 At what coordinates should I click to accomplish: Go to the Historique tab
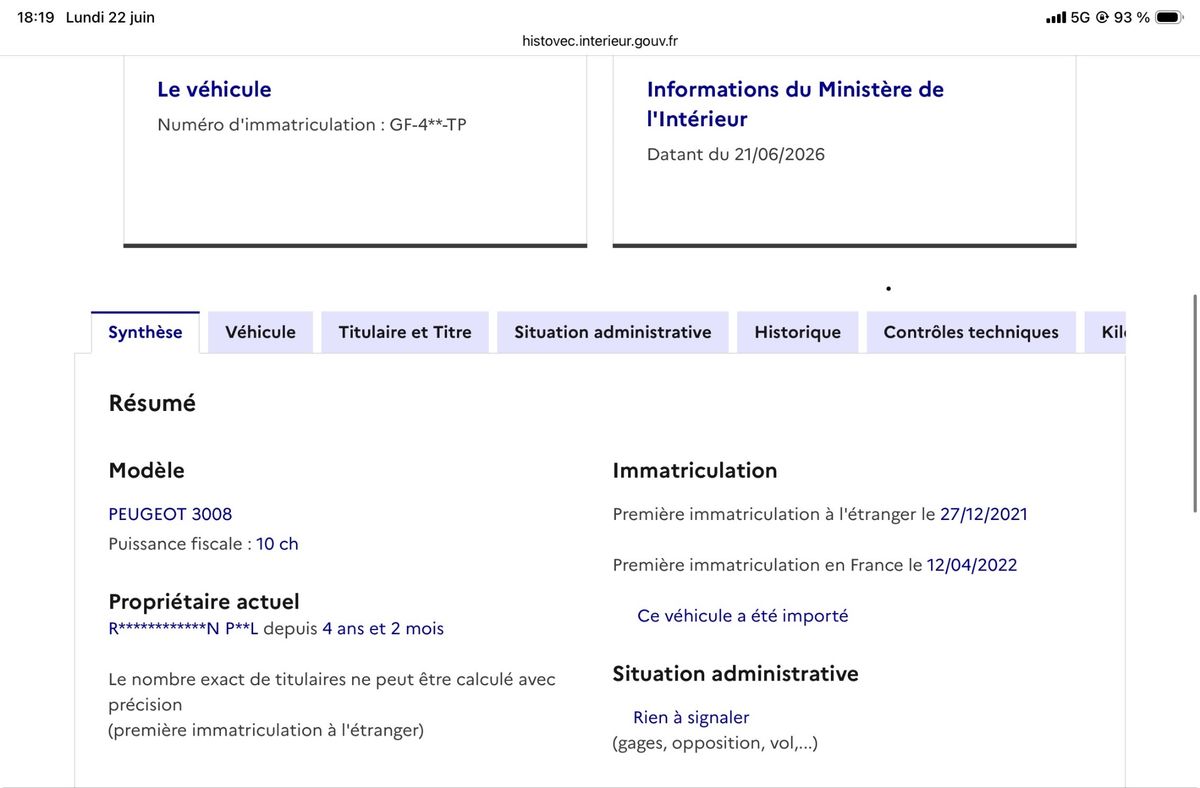pos(797,332)
